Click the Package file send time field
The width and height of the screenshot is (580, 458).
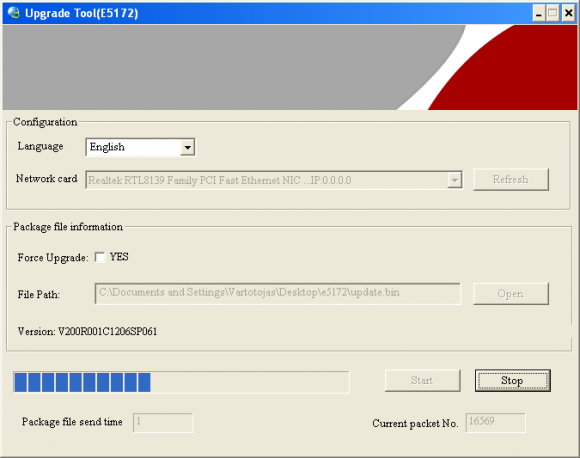point(163,422)
